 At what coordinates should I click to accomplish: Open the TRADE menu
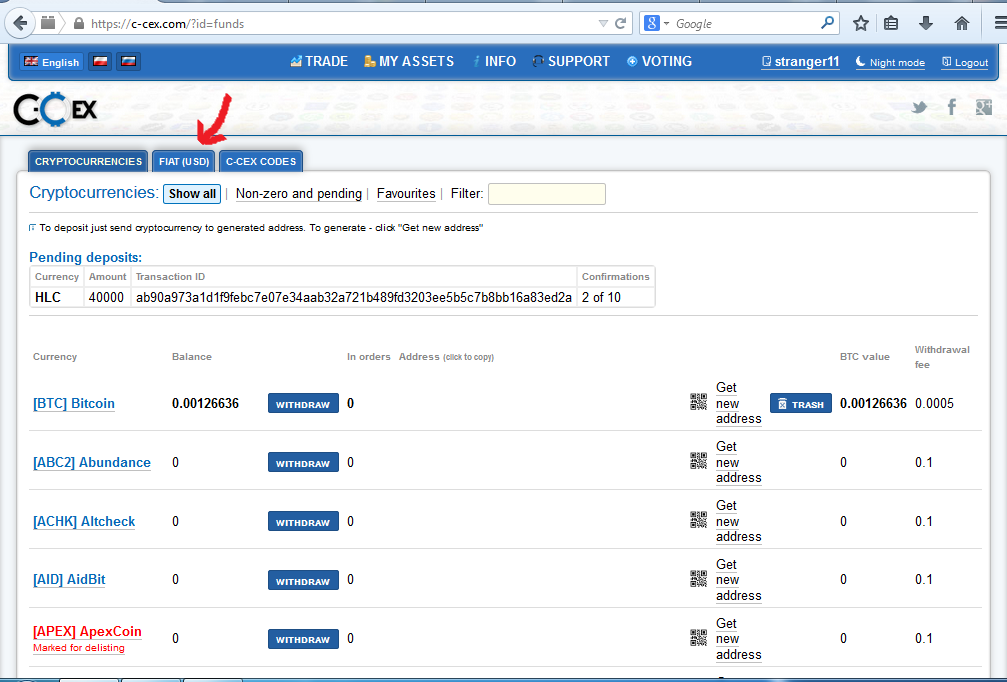coord(319,61)
